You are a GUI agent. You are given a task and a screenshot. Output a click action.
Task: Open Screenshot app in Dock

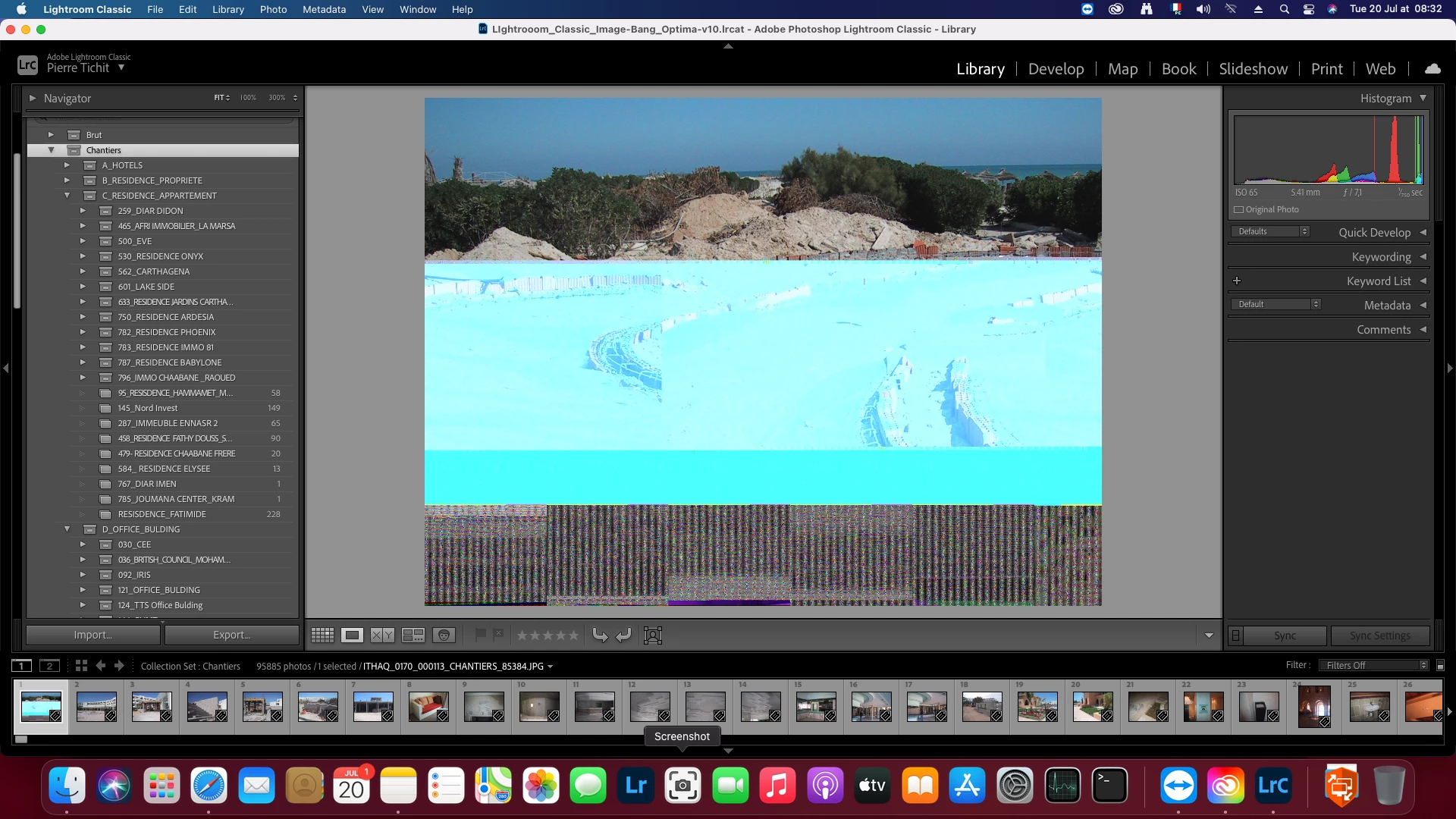coord(682,786)
